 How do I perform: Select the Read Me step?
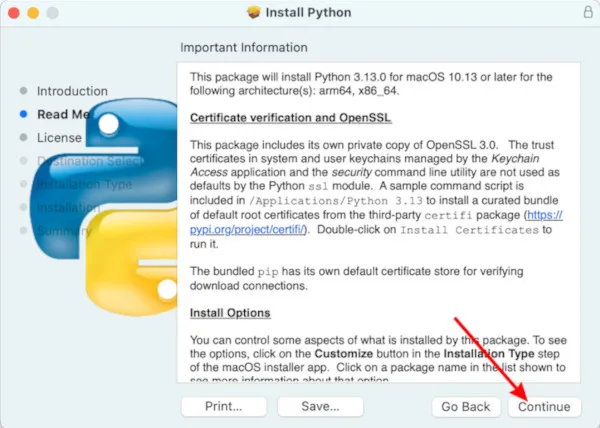click(64, 114)
